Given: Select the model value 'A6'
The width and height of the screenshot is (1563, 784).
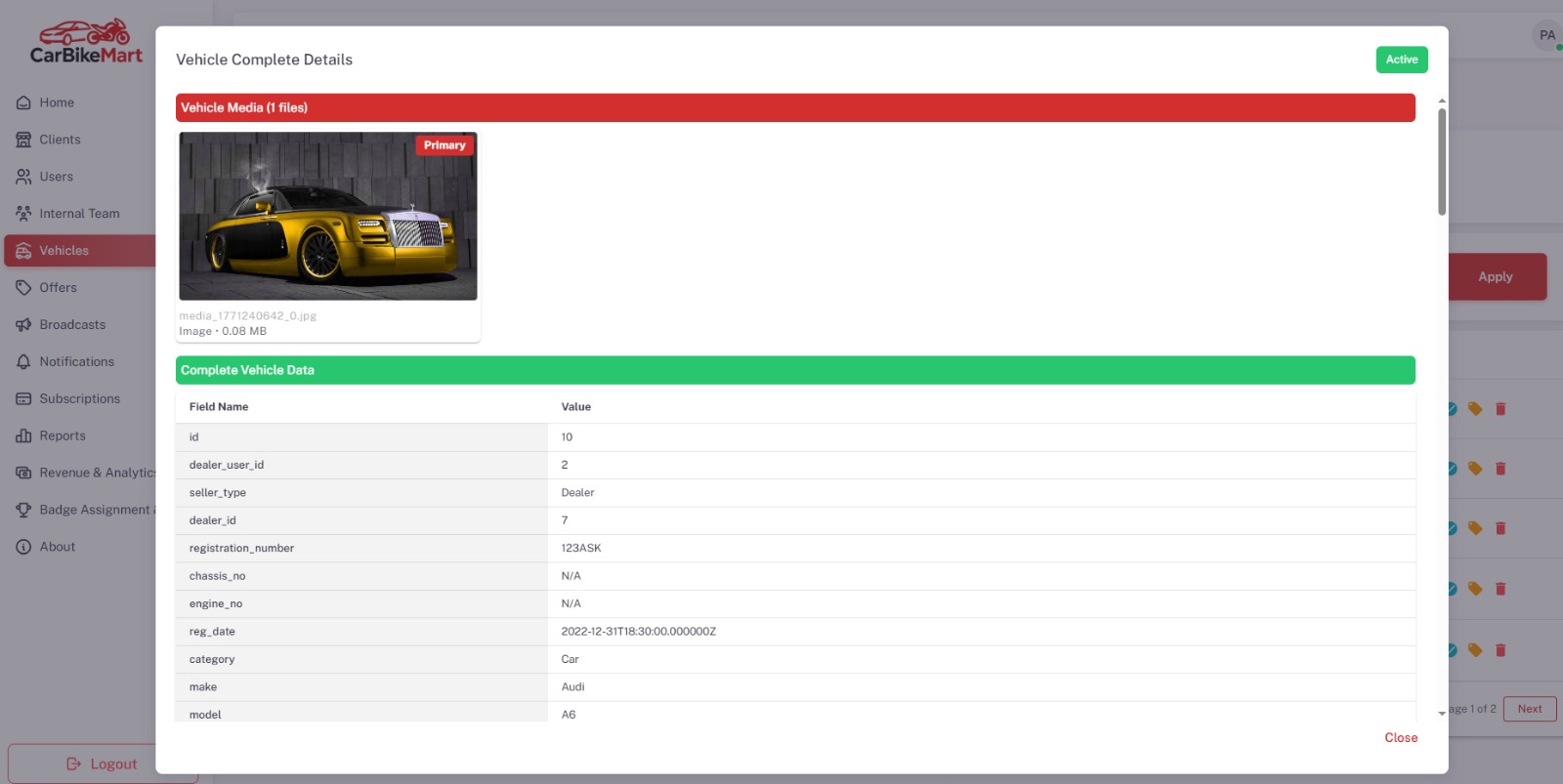Looking at the screenshot, I should (569, 715).
